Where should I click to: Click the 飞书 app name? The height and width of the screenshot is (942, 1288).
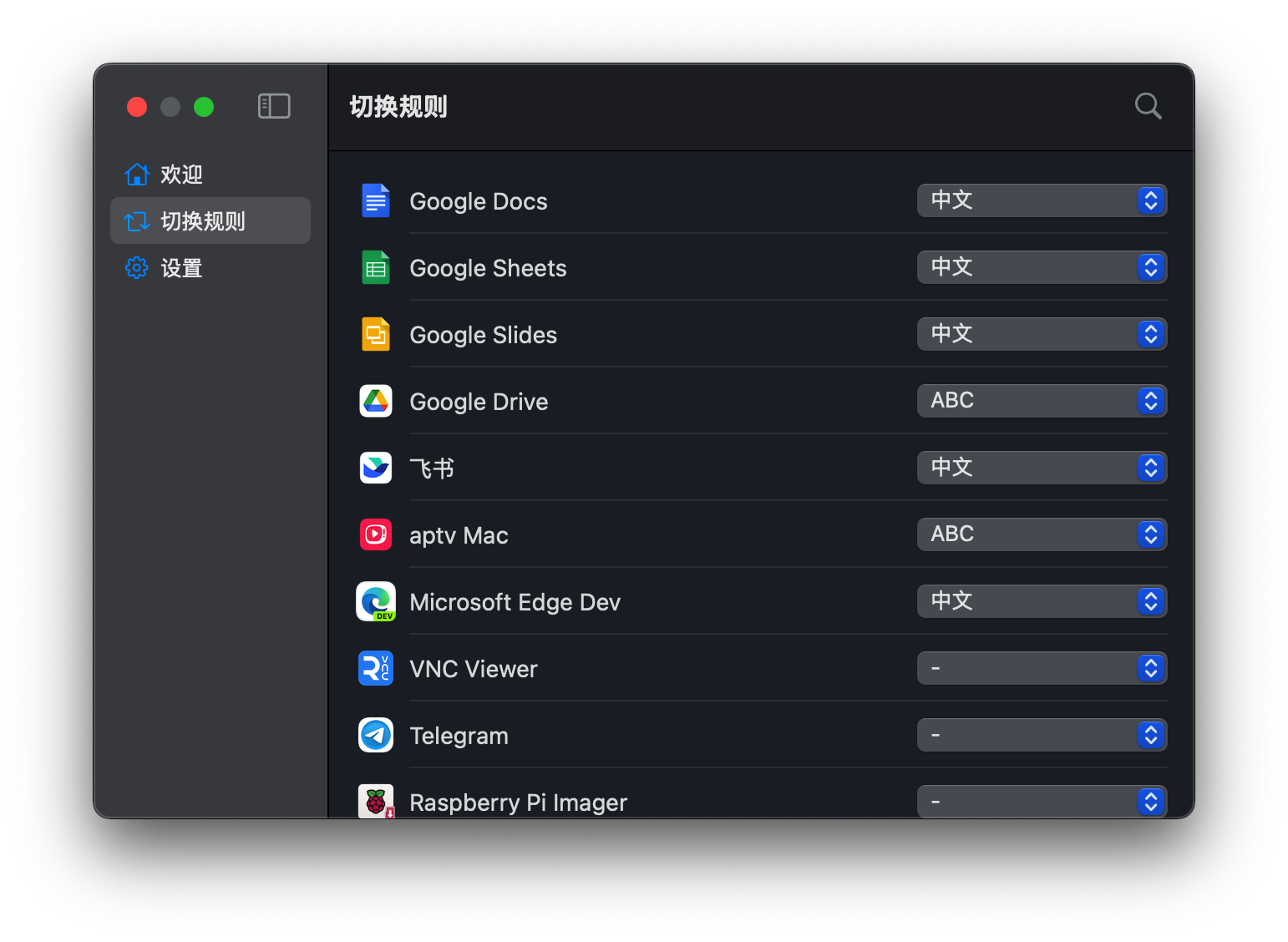432,468
